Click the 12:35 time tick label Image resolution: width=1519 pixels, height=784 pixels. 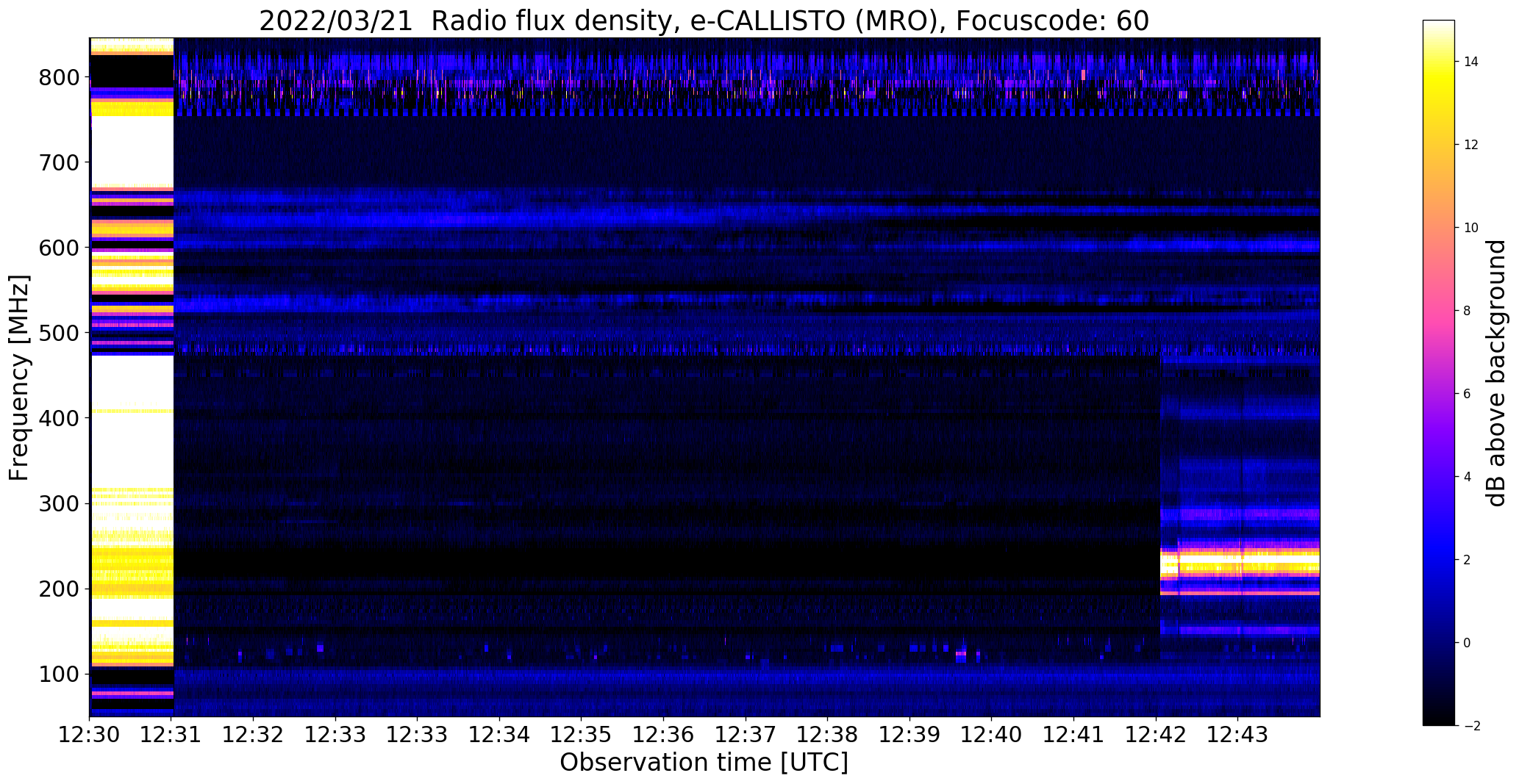click(582, 736)
